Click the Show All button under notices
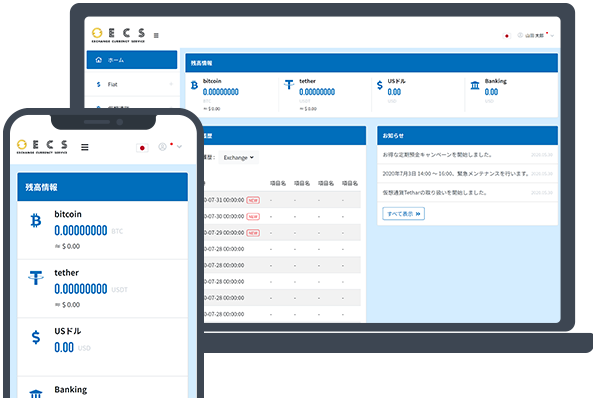The image size is (593, 398). coord(404,214)
